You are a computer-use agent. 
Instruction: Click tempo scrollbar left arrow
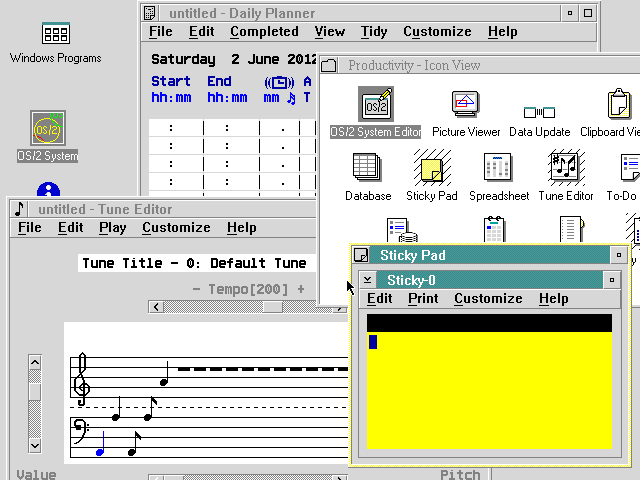click(x=156, y=307)
